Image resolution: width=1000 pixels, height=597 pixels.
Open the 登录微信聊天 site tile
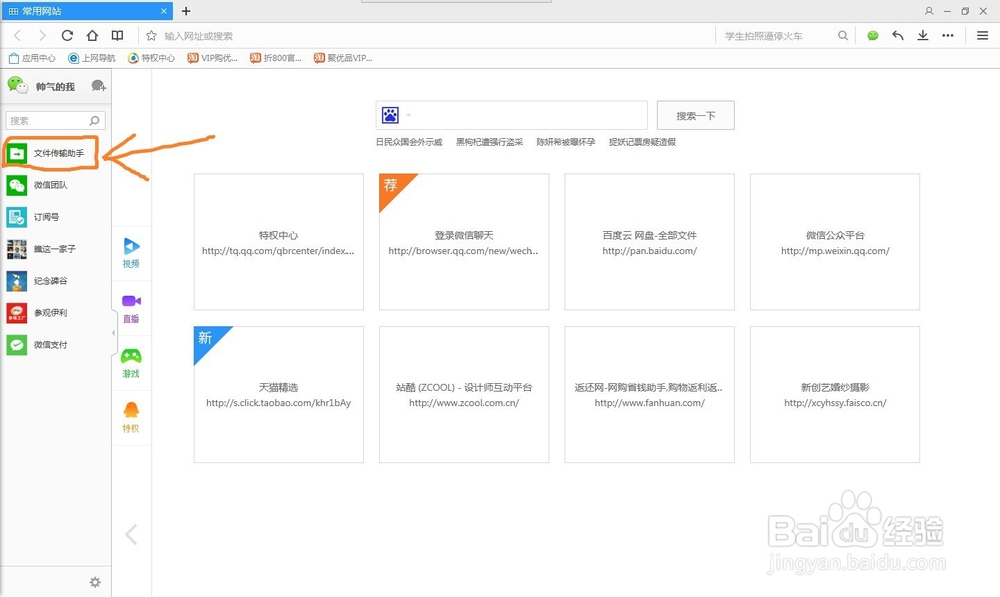coord(464,242)
